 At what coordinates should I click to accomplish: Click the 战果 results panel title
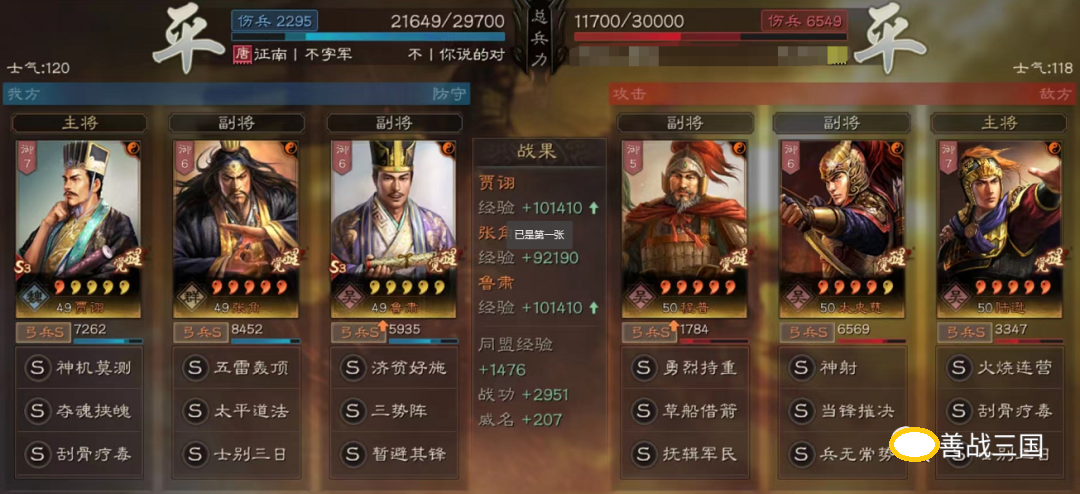[x=537, y=152]
